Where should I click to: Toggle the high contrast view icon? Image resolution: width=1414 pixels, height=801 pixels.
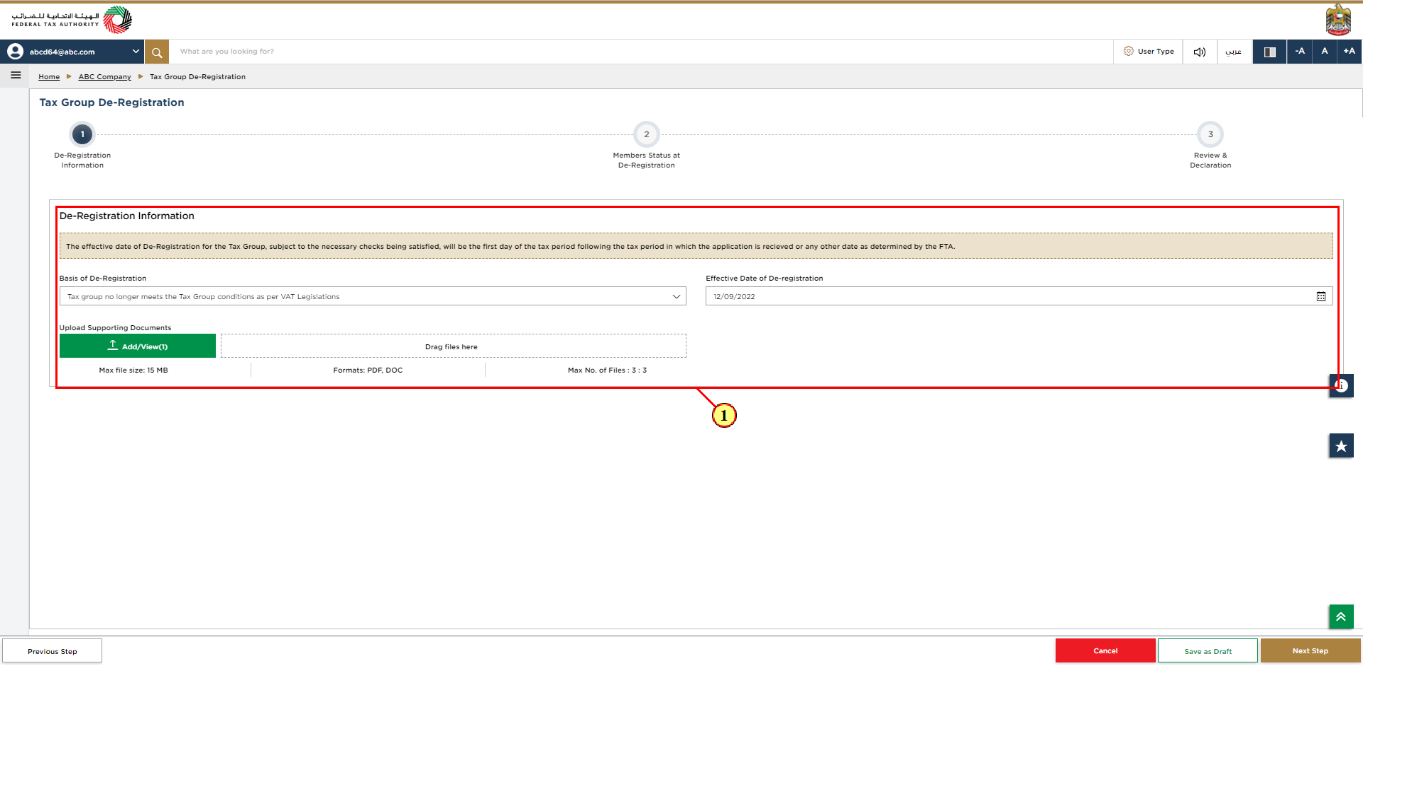tap(1270, 52)
